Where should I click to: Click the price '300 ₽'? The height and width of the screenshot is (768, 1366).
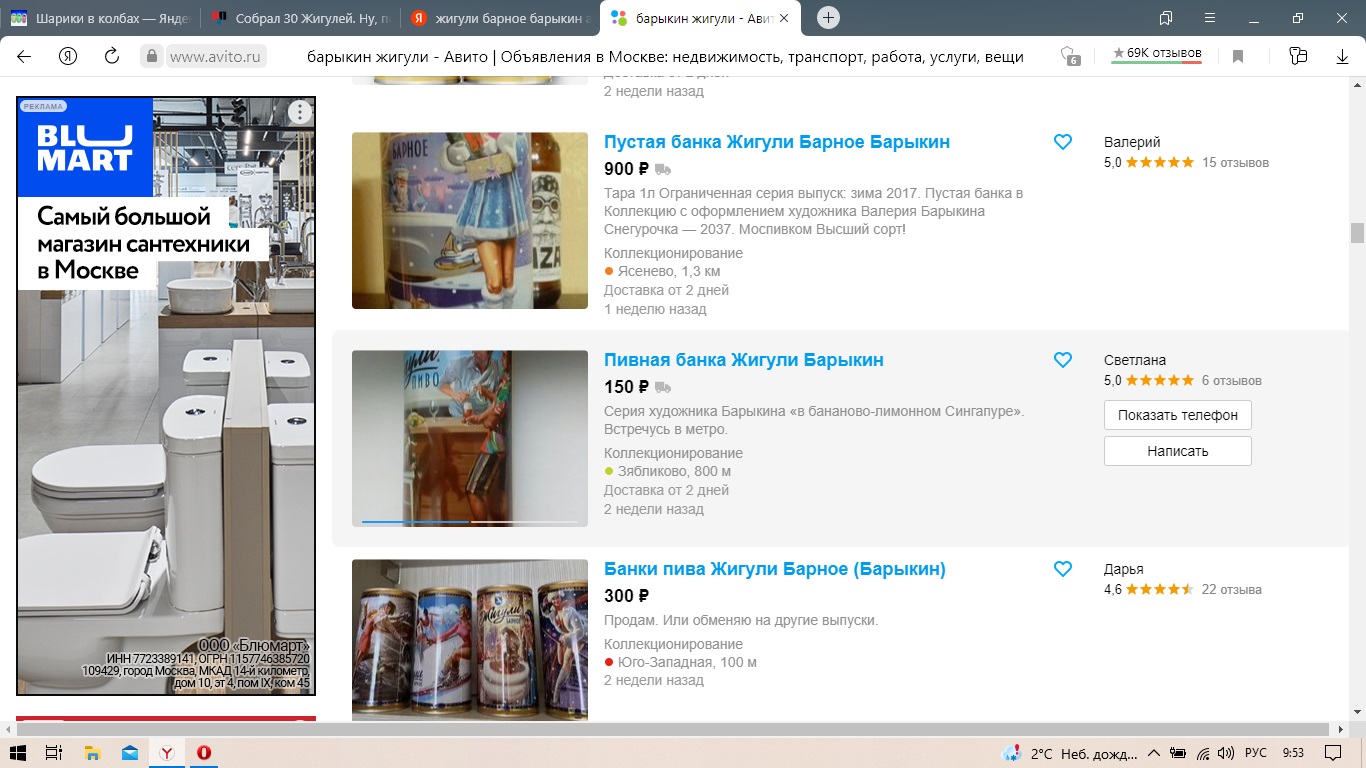click(627, 596)
